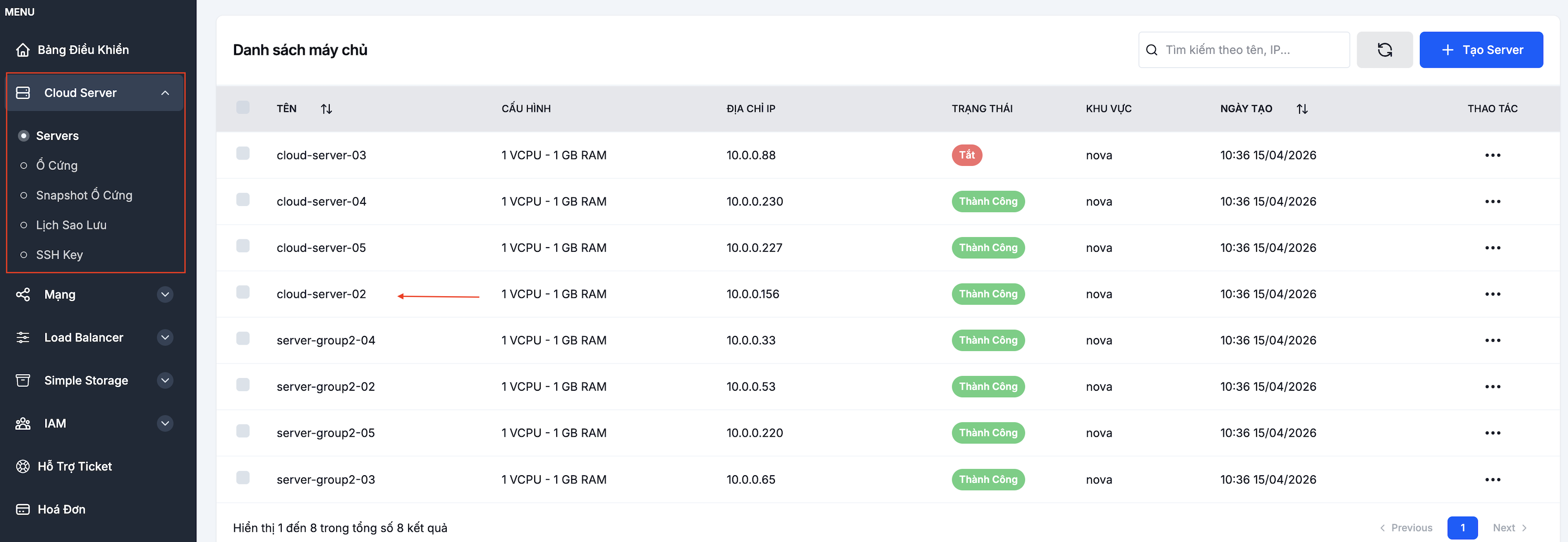Go to Bảng Điều Khiển dashboard
This screenshot has height=542, width=1568.
(83, 50)
